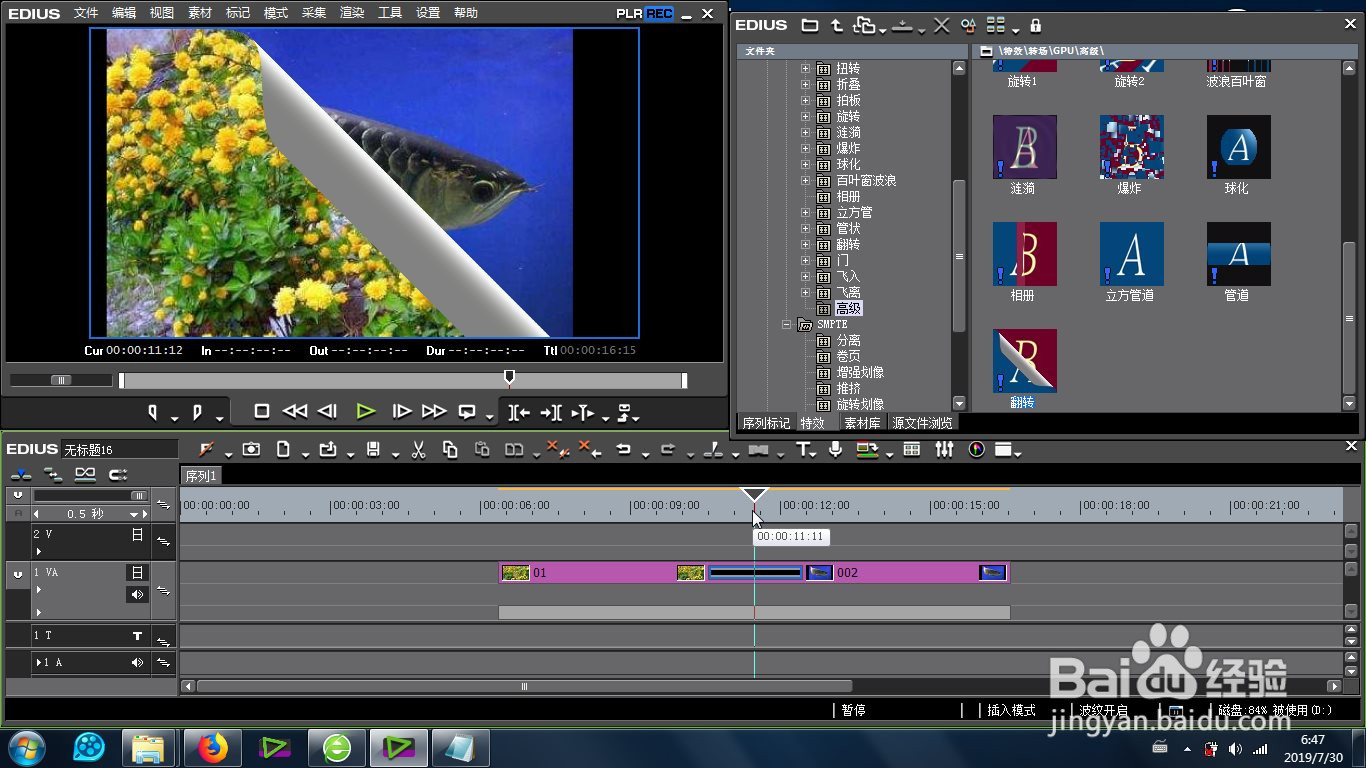Switch to the 素材库 tab
Image resolution: width=1366 pixels, height=768 pixels.
862,423
